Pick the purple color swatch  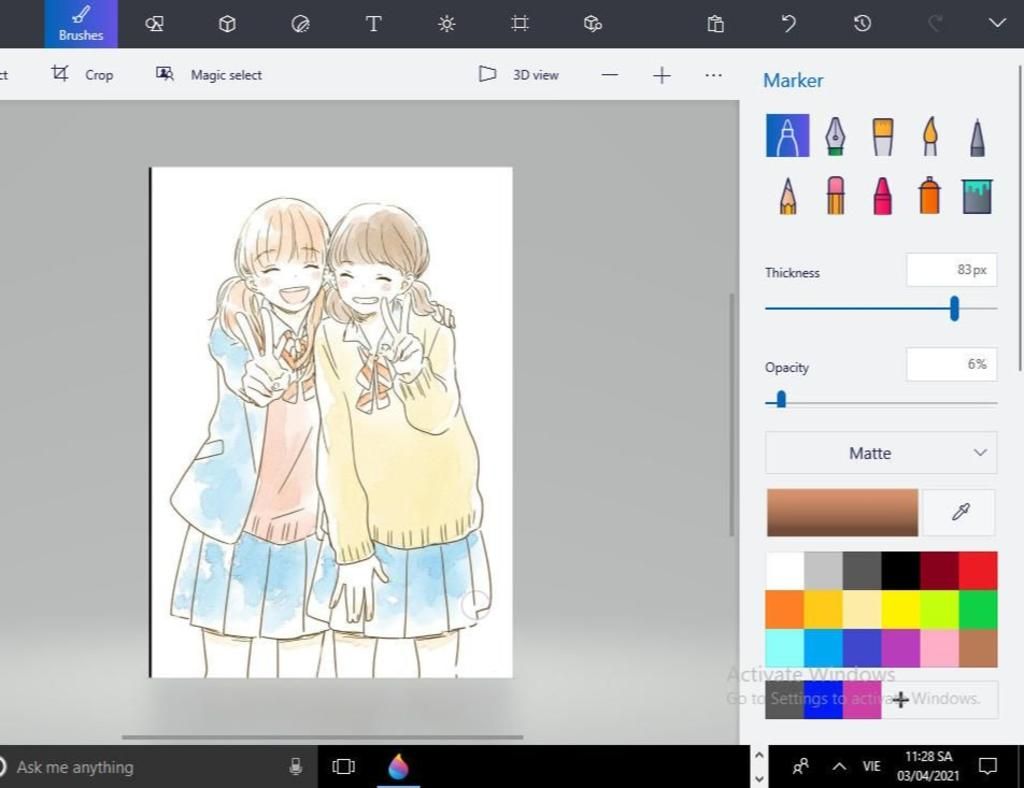coord(901,648)
